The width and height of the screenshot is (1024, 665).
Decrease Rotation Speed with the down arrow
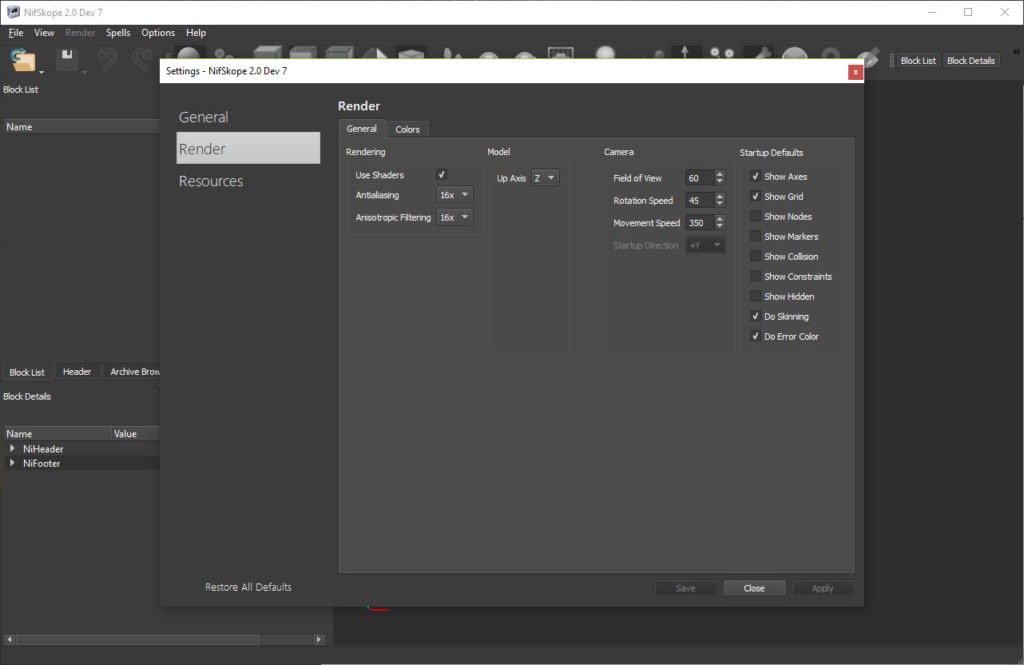tap(720, 204)
